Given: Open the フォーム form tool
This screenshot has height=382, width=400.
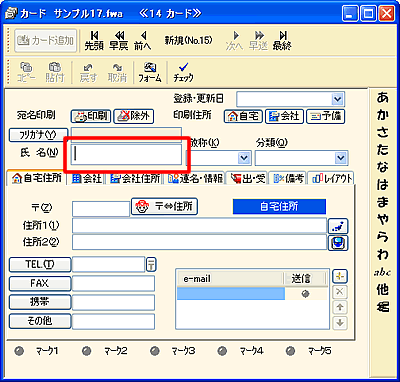Looking at the screenshot, I should (150, 72).
